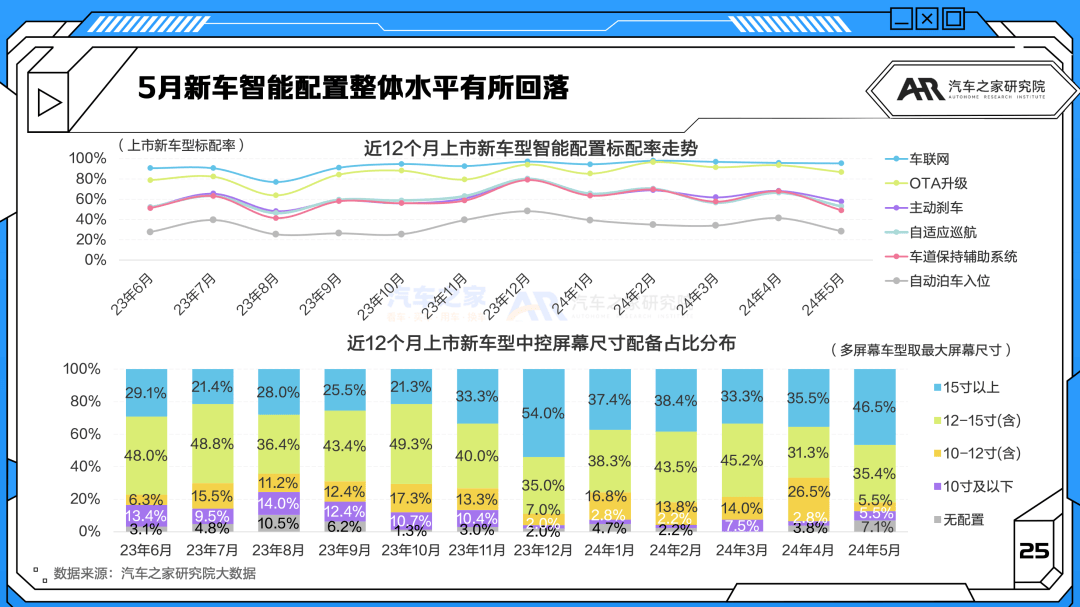Select the OTA升级 legend entry

point(927,183)
